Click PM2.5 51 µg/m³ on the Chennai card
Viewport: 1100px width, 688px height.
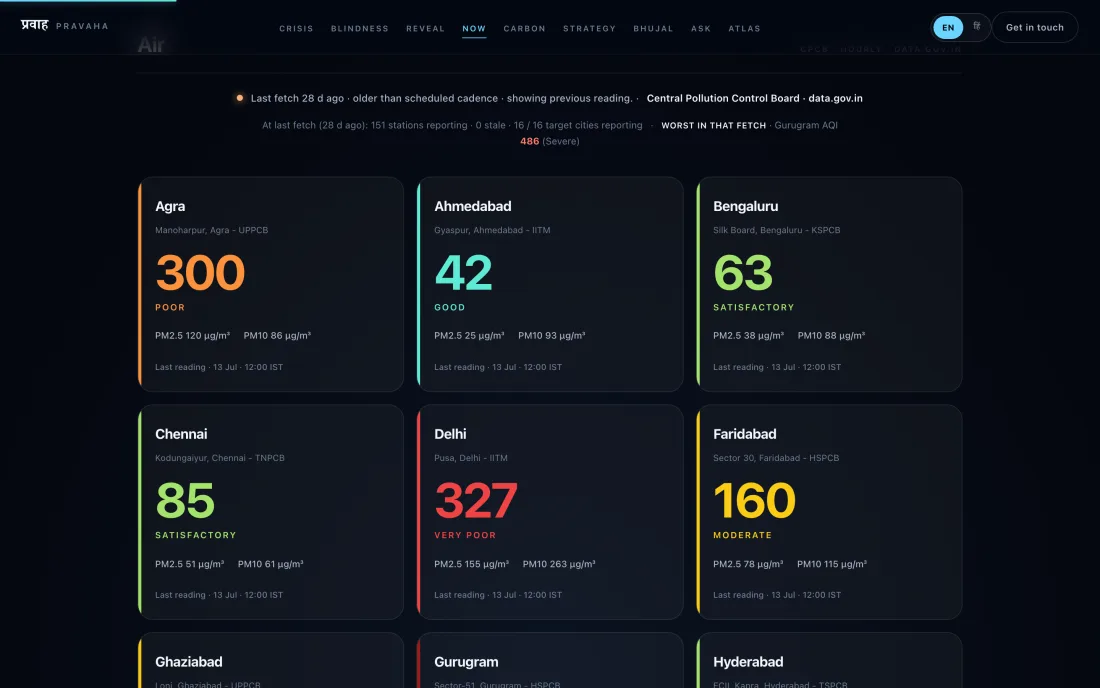pos(189,564)
